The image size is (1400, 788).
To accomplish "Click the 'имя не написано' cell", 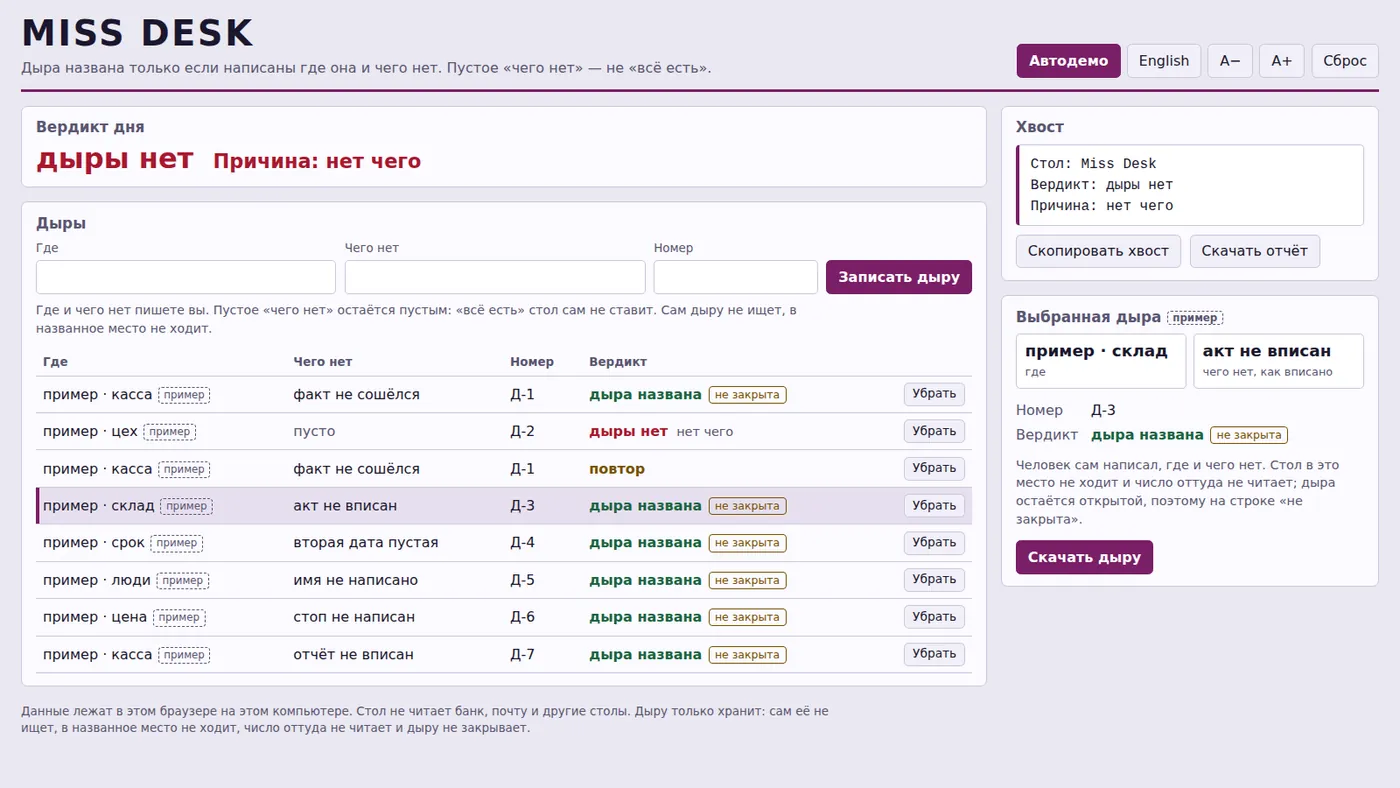I will (x=356, y=580).
